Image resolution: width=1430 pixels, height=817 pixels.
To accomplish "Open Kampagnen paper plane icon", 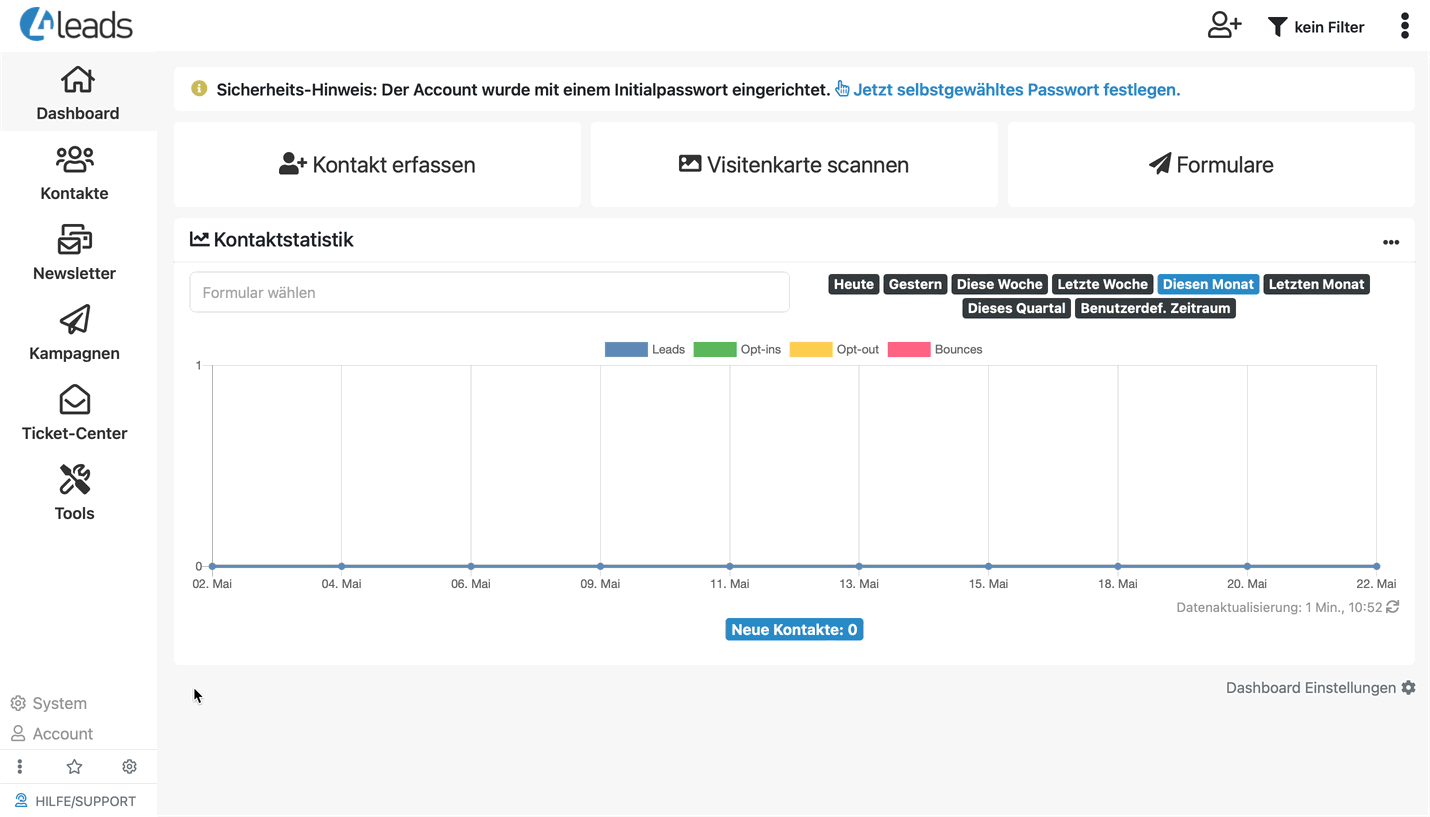I will pos(75,320).
